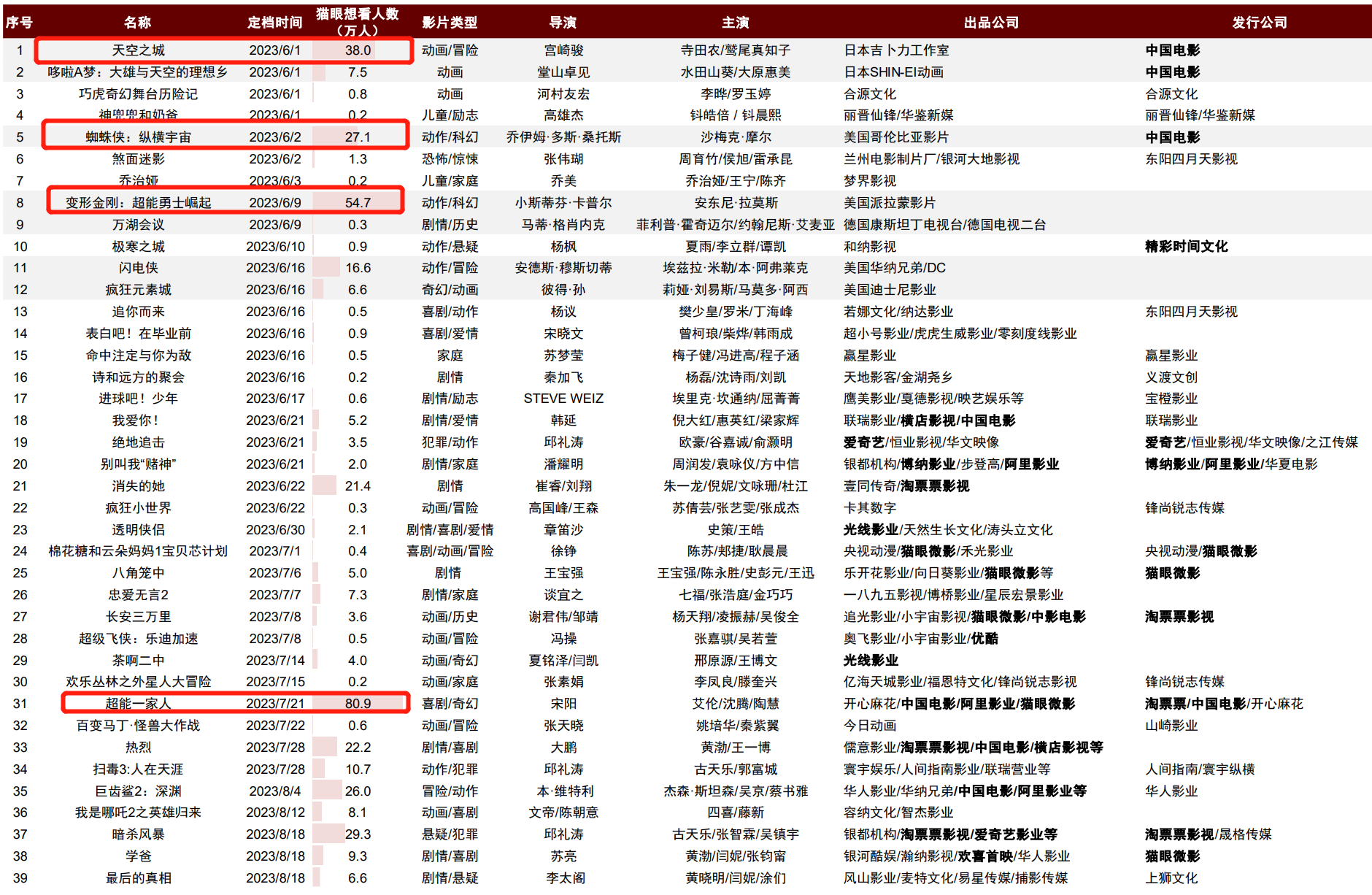
Task: Select the want-to-see value 80.9
Action: click(358, 704)
